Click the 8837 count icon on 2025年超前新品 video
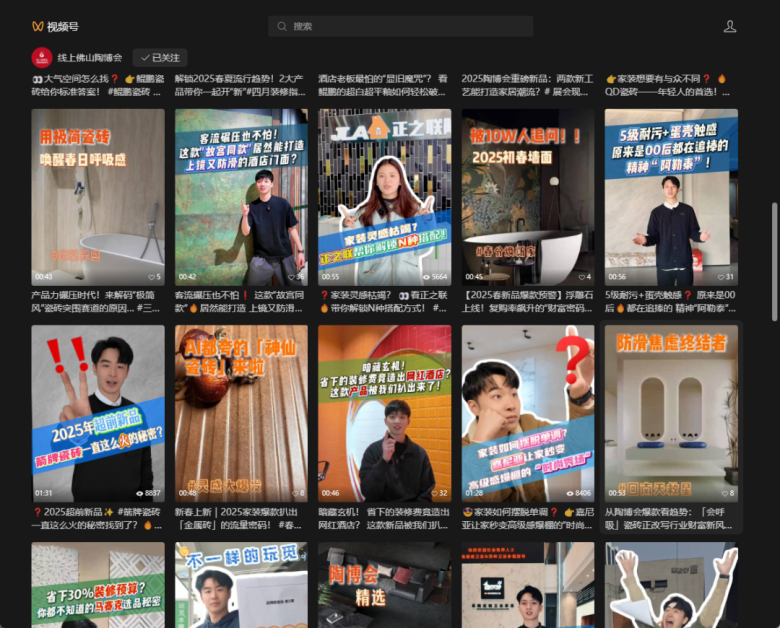 click(137, 493)
